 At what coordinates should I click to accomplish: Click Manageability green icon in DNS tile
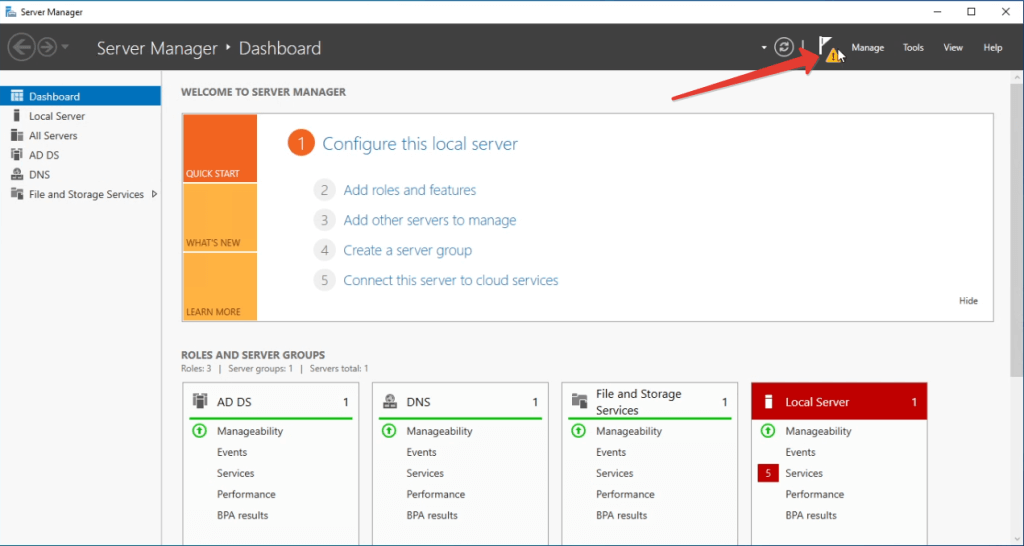[389, 431]
